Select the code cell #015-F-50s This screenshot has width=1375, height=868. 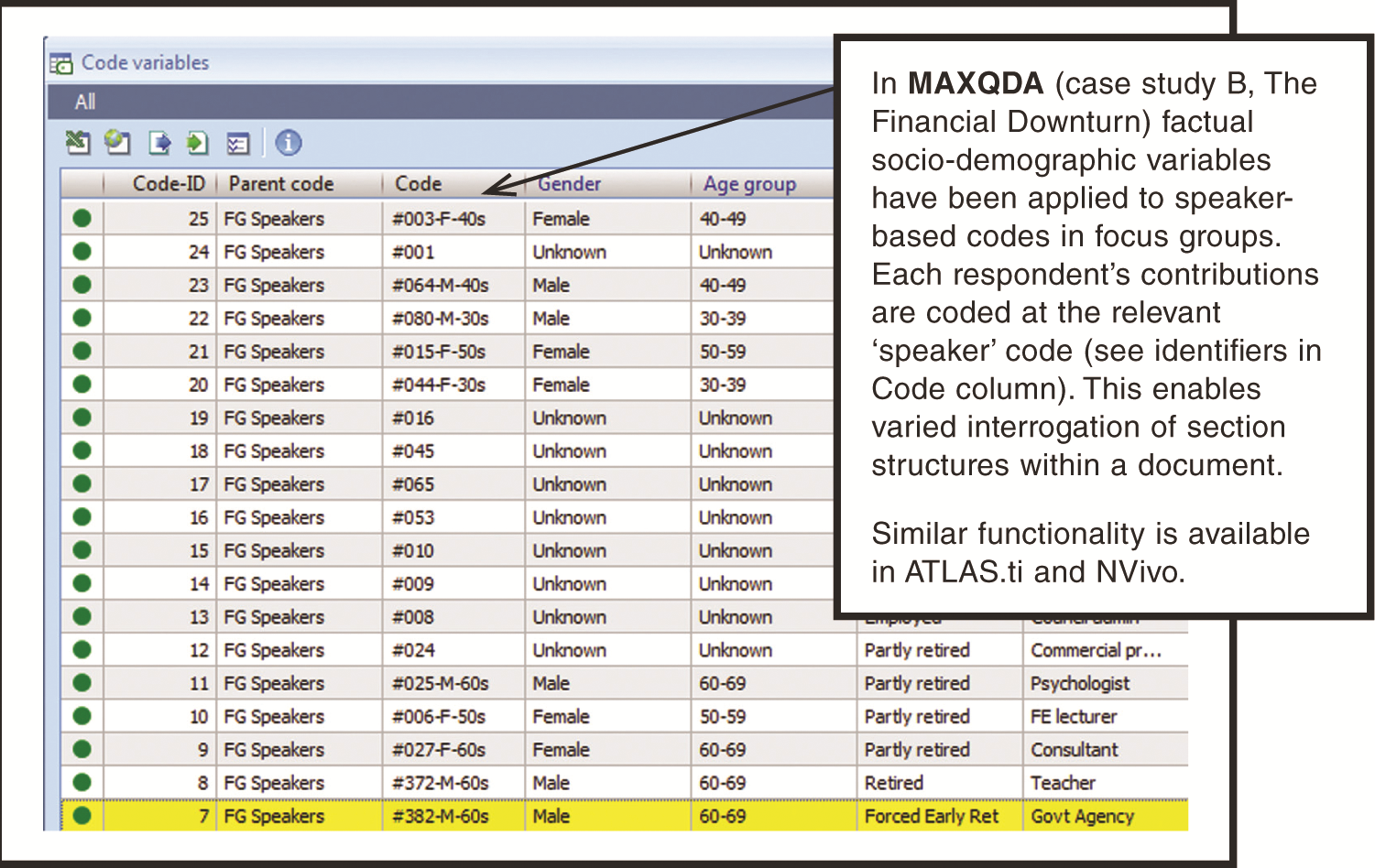(x=454, y=351)
